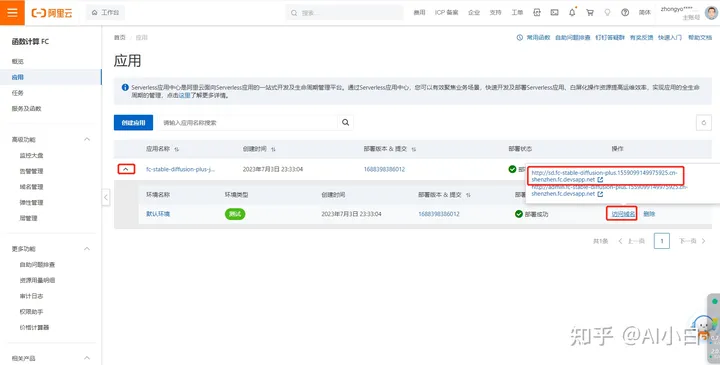Open version 1688398386012 in the application row
Image resolution: width=720 pixels, height=365 pixels.
click(384, 169)
